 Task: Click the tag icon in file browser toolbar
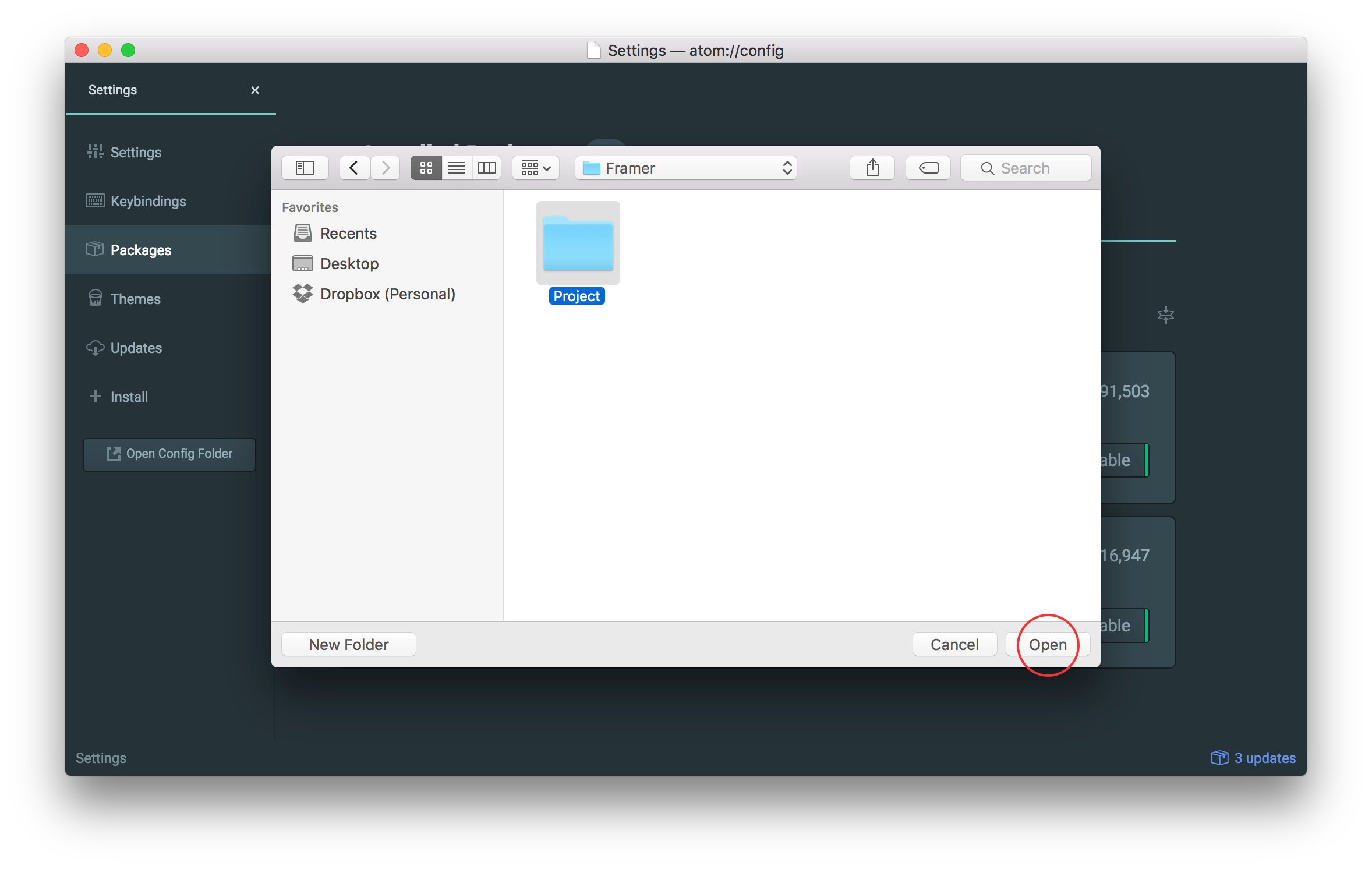[x=929, y=168]
